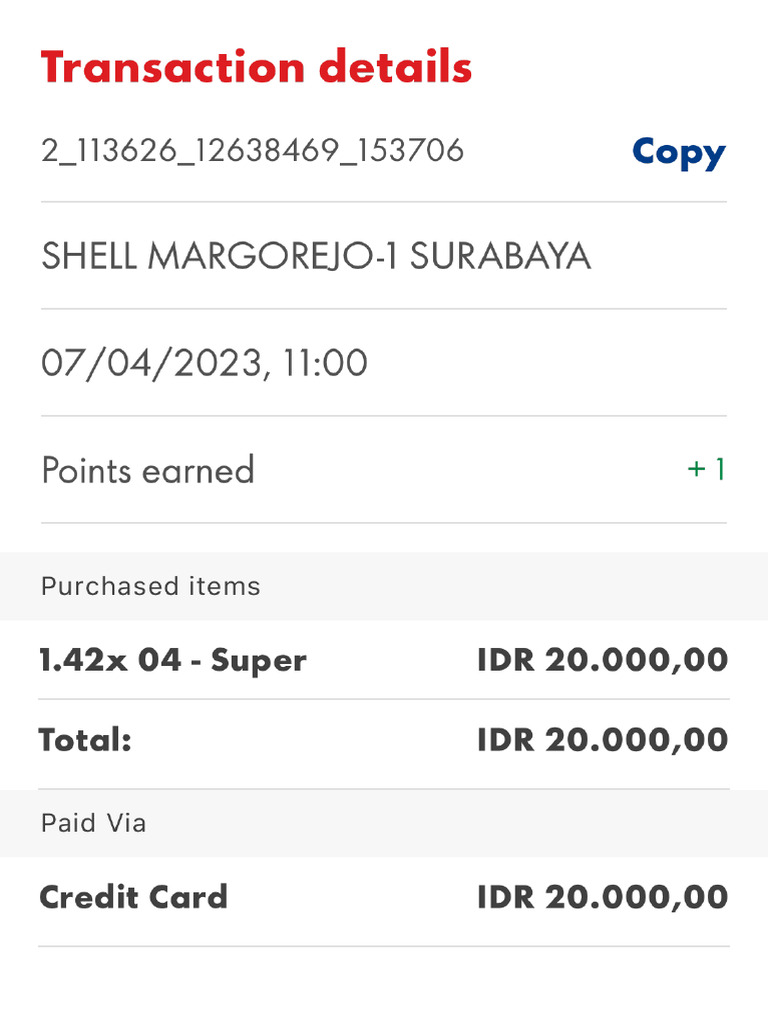
Task: Tap SURABAYA in the station name
Action: pos(500,257)
